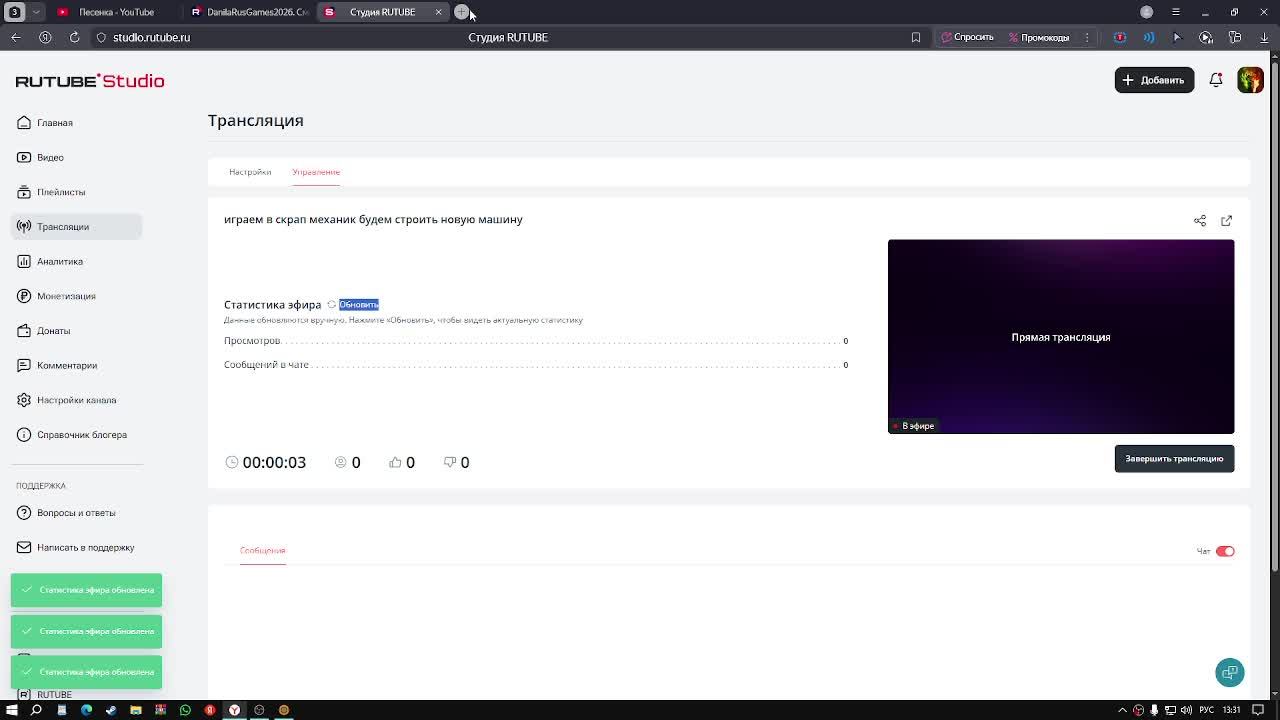1280x720 pixels.
Task: Click the likes thumbs-up icon
Action: (395, 462)
